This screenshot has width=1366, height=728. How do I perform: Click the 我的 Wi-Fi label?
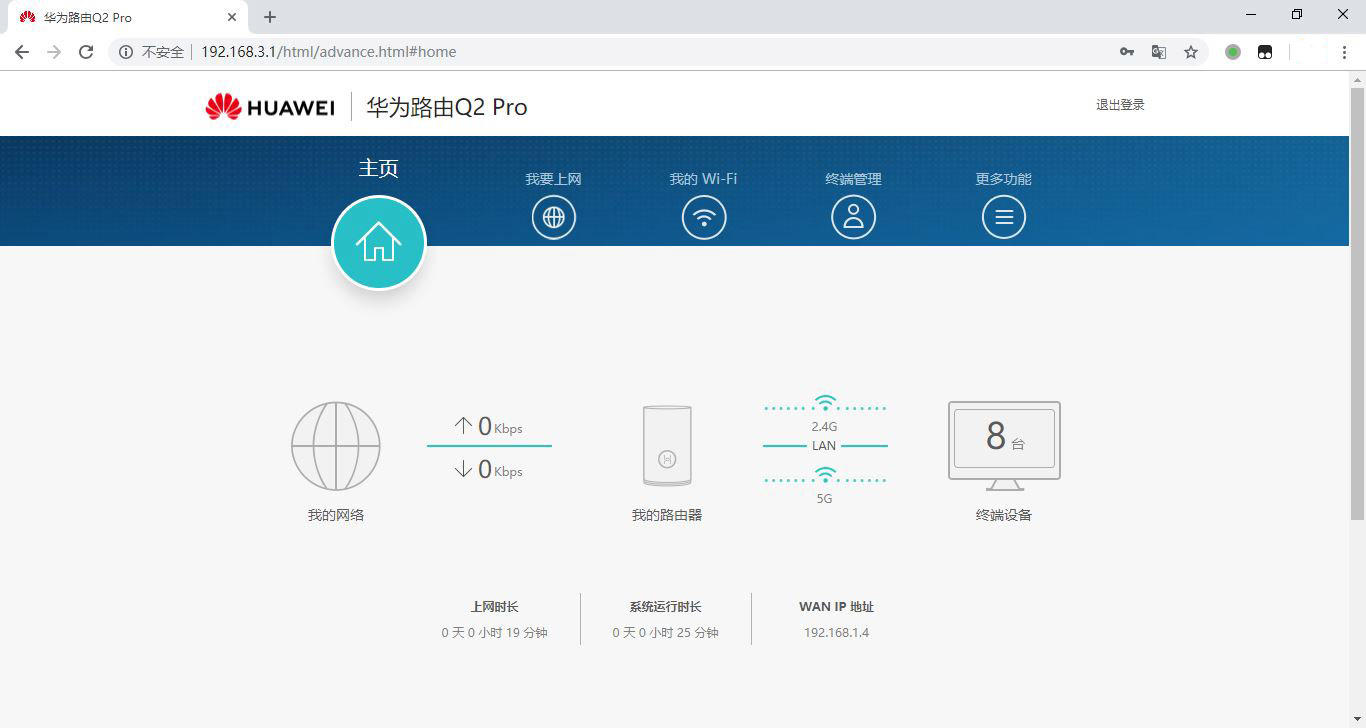point(704,179)
